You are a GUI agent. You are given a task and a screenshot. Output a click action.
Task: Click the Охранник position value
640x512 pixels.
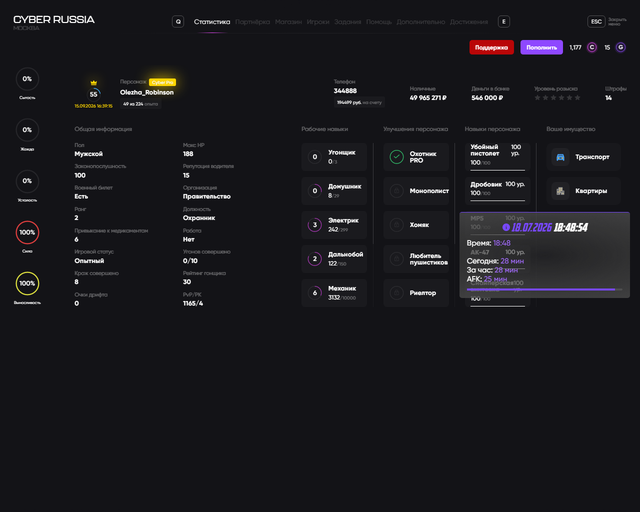(199, 218)
